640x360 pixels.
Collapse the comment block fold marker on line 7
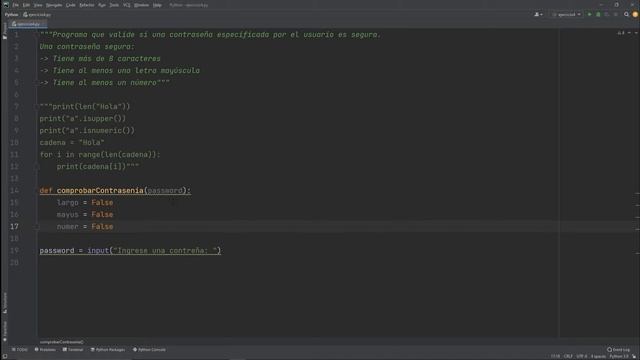(x=36, y=107)
